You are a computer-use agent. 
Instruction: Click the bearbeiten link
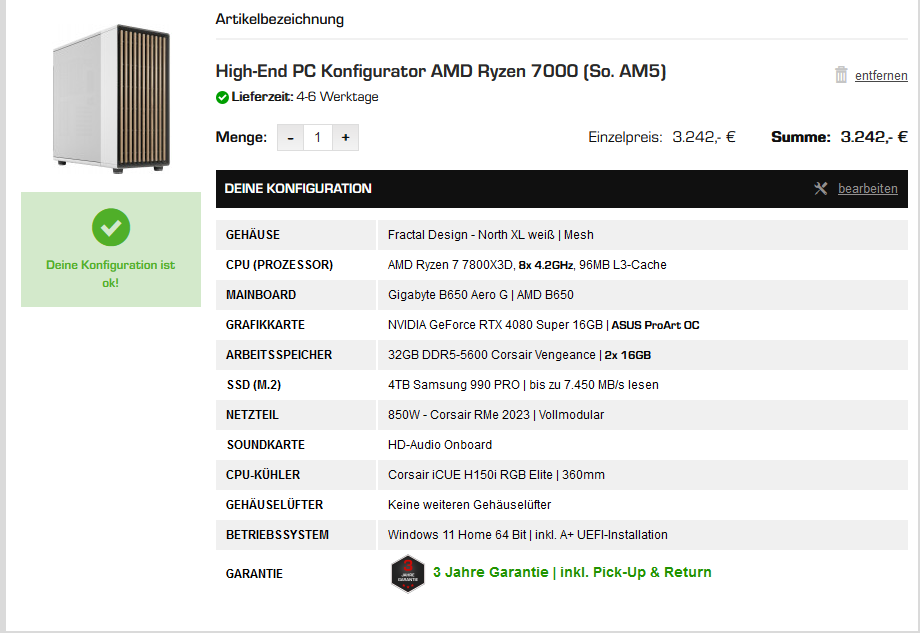point(867,189)
